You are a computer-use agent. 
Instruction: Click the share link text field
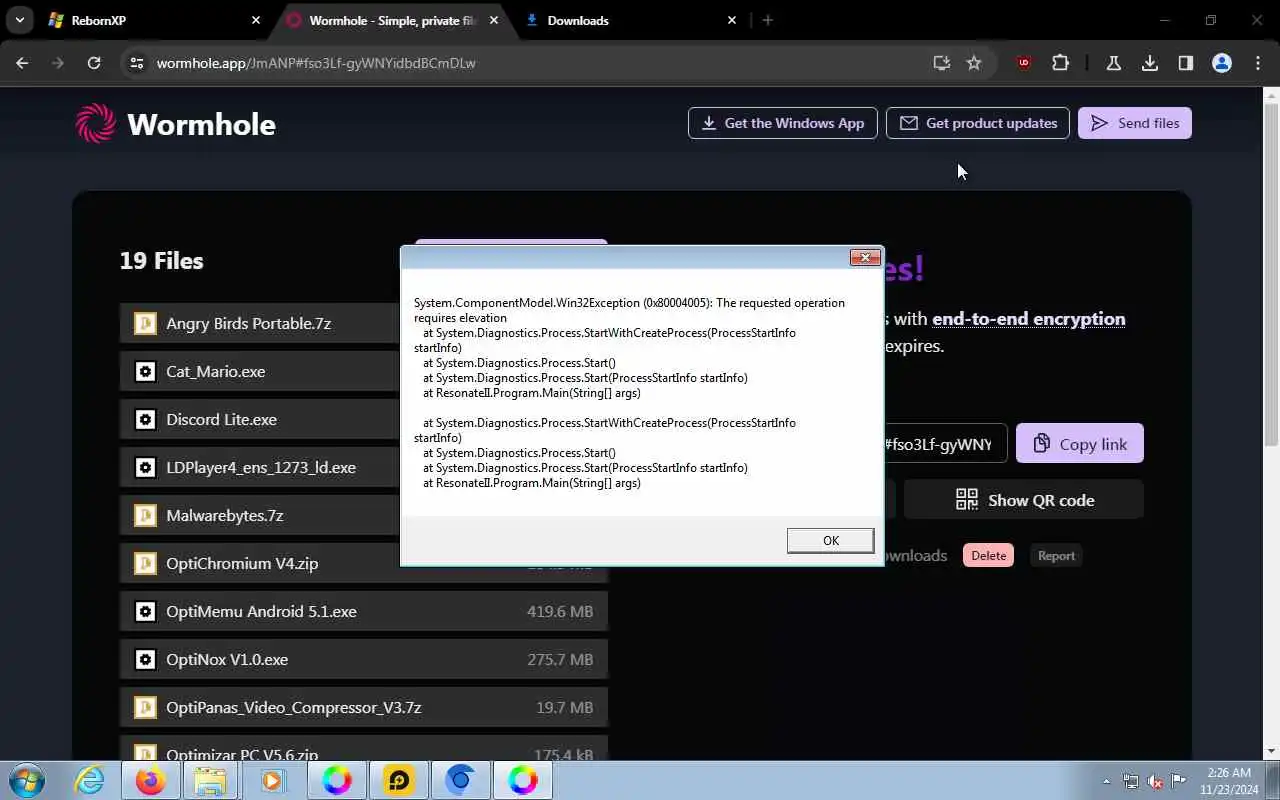[945, 443]
